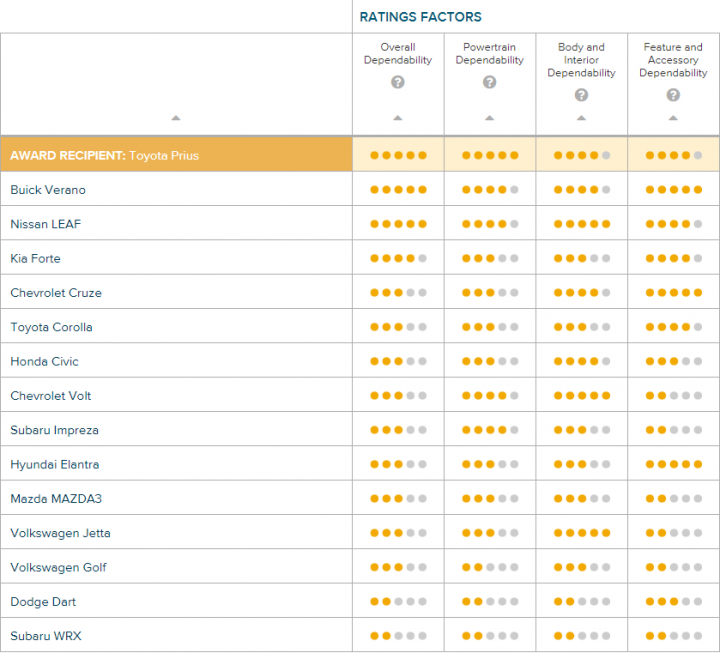
Task: Click Body and Interior Dependability header text
Action: click(581, 60)
